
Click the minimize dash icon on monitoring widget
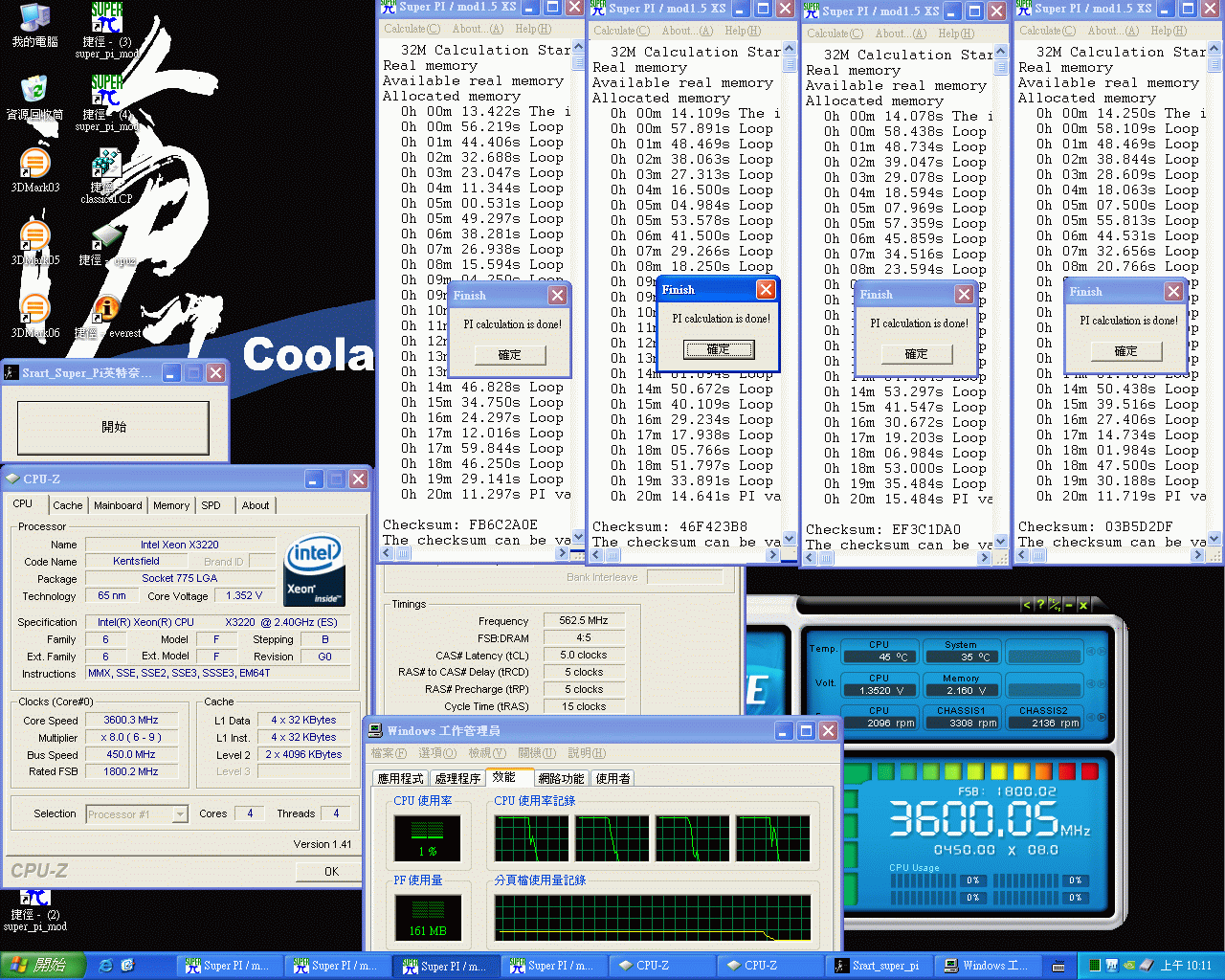tap(1069, 605)
